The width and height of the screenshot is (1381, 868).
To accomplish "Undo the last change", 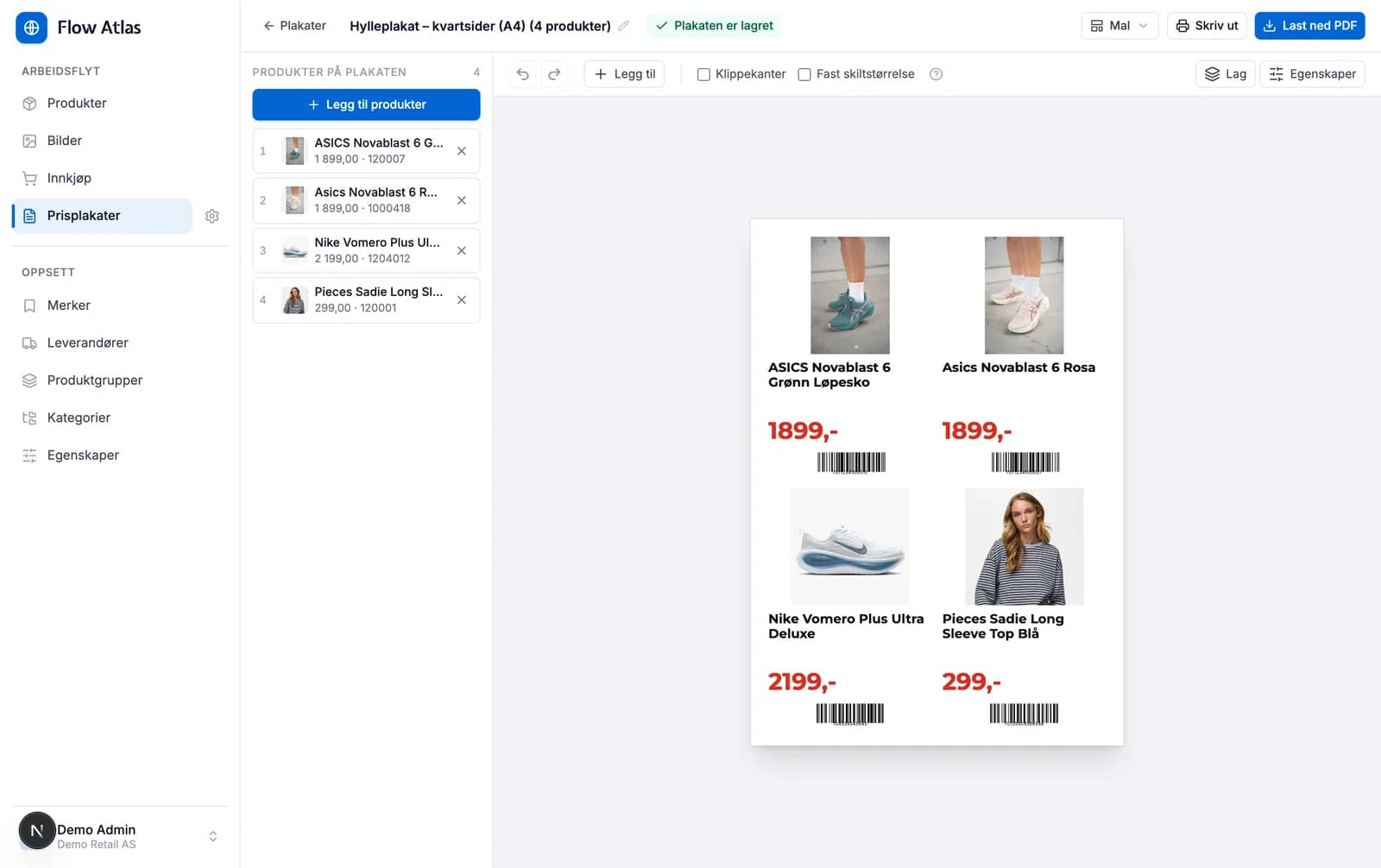I will point(522,74).
